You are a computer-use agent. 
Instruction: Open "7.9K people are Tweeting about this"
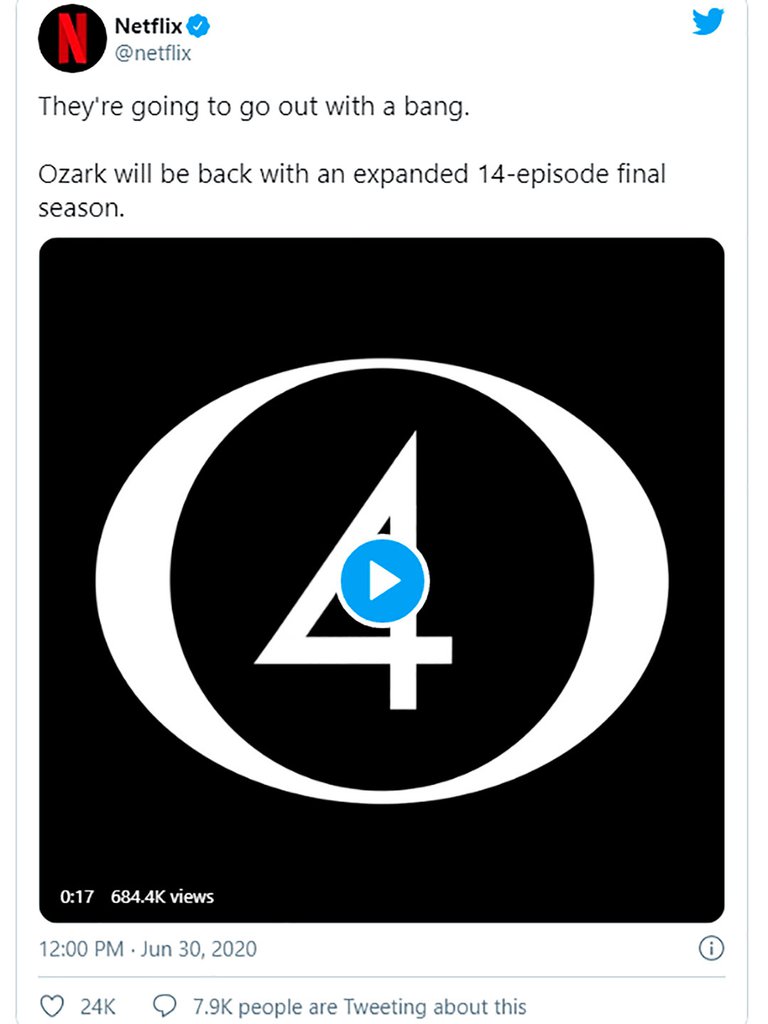(x=382, y=1006)
